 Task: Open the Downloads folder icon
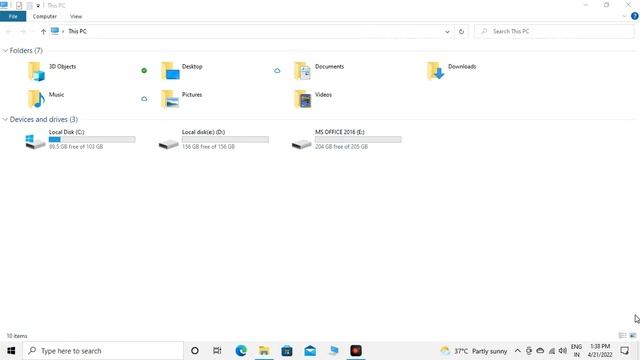point(436,71)
